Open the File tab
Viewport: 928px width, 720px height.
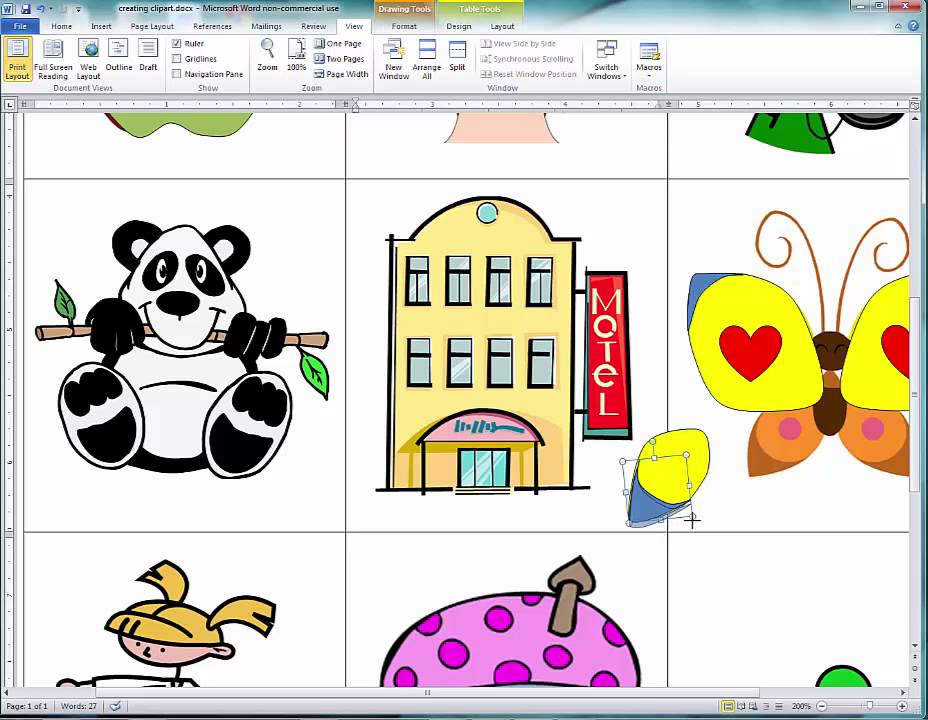(x=19, y=26)
